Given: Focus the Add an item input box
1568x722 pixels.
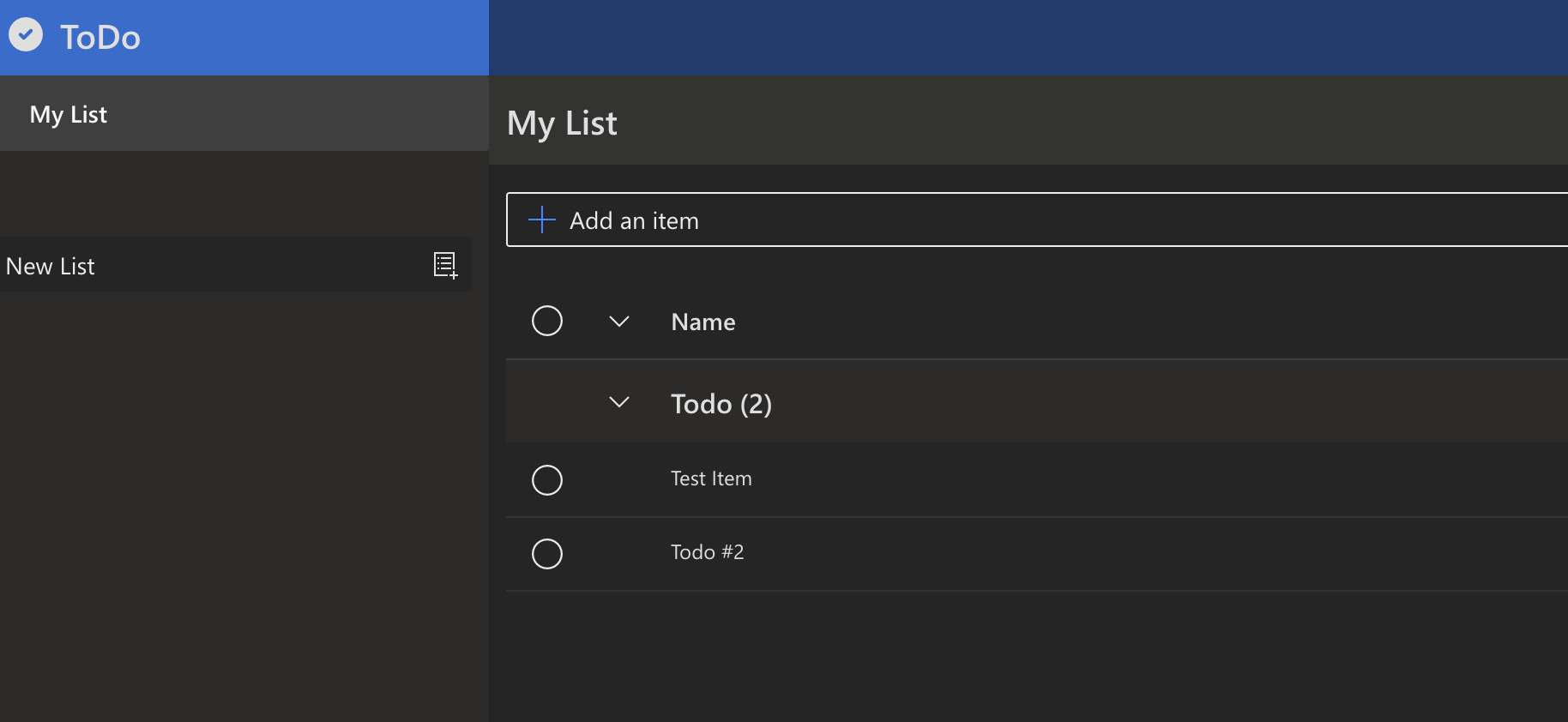Looking at the screenshot, I should tap(1037, 220).
